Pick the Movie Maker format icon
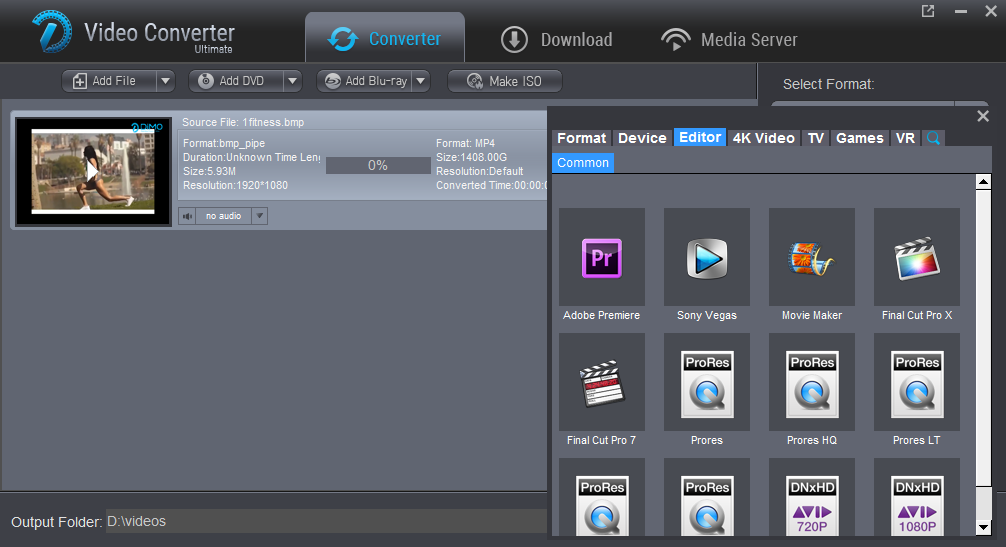 [x=812, y=257]
